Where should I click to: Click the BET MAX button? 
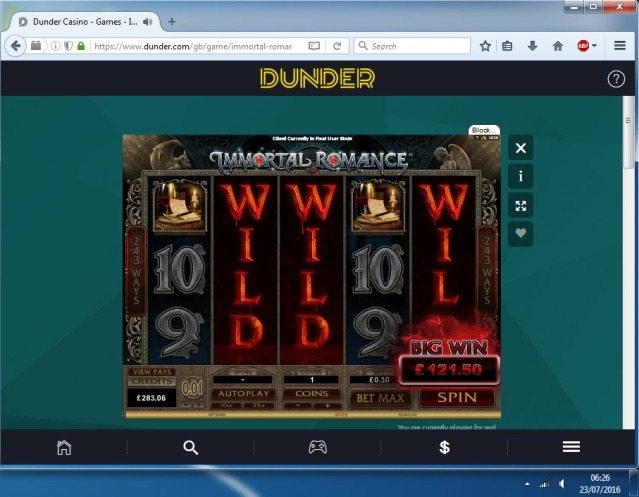click(x=380, y=398)
